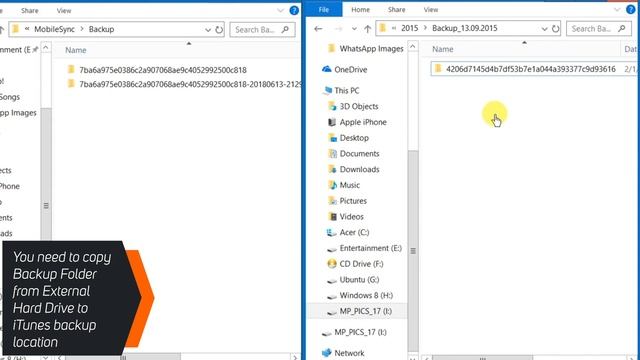Open recent locations dropdown in right window

(354, 29)
